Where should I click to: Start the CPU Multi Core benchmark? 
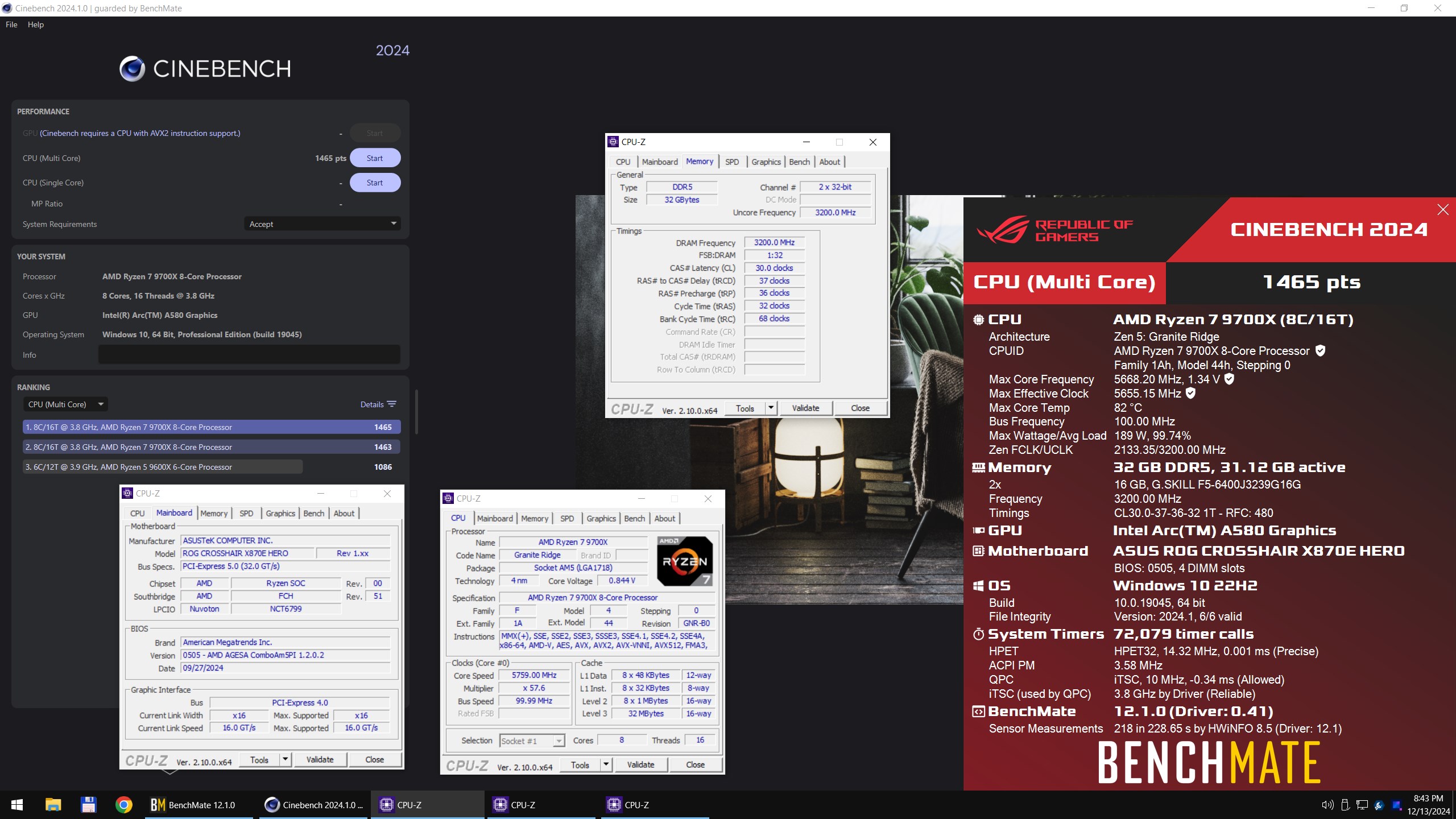[x=375, y=158]
